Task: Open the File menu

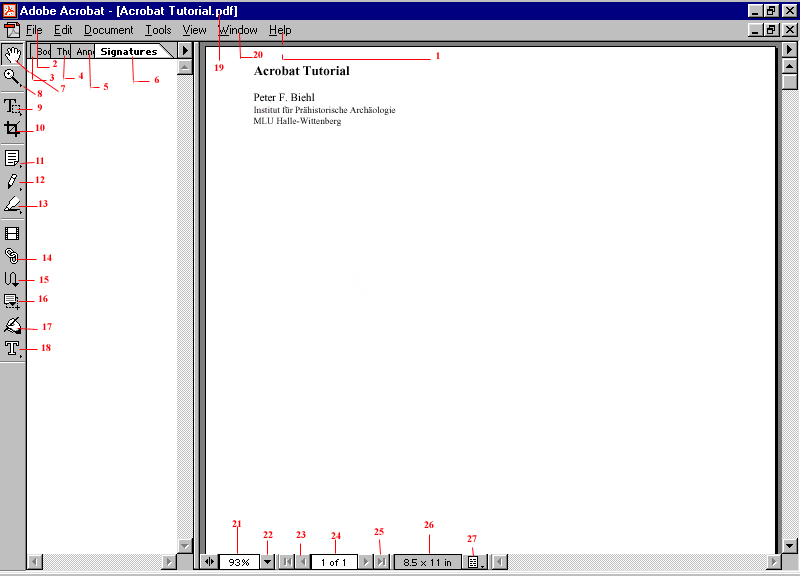Action: pos(34,30)
